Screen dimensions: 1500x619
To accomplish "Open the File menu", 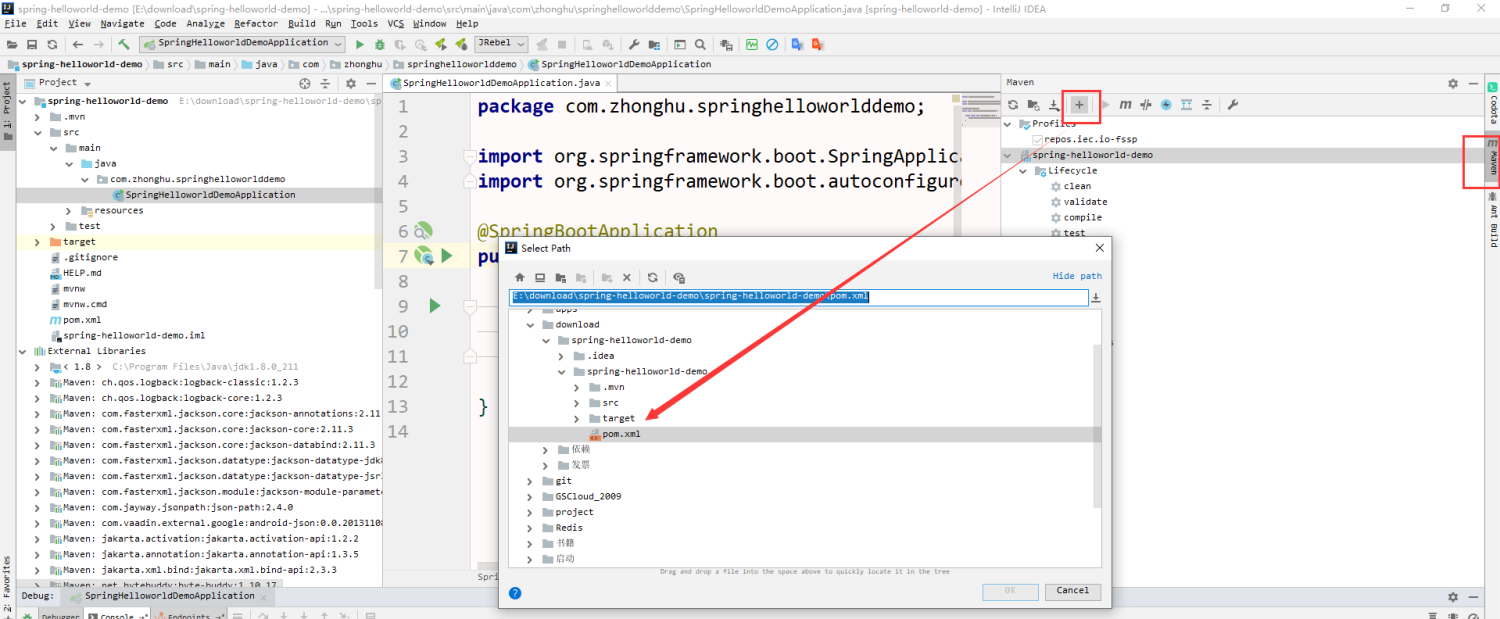I will 15,23.
